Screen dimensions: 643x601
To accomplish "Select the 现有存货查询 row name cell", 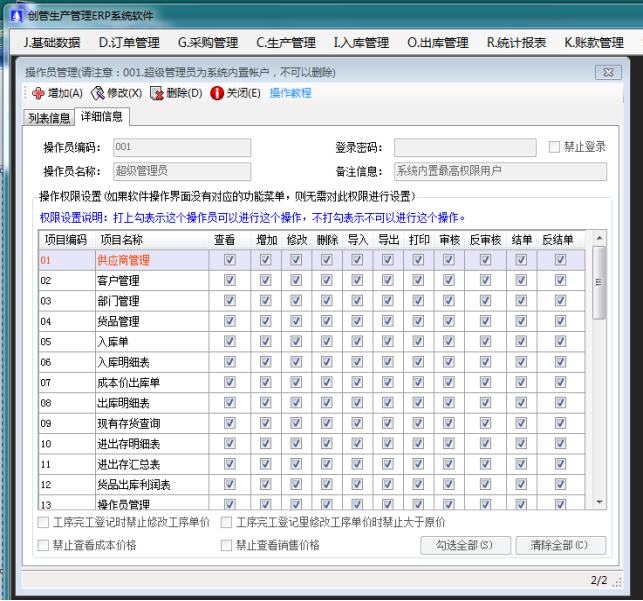I will pyautogui.click(x=152, y=423).
